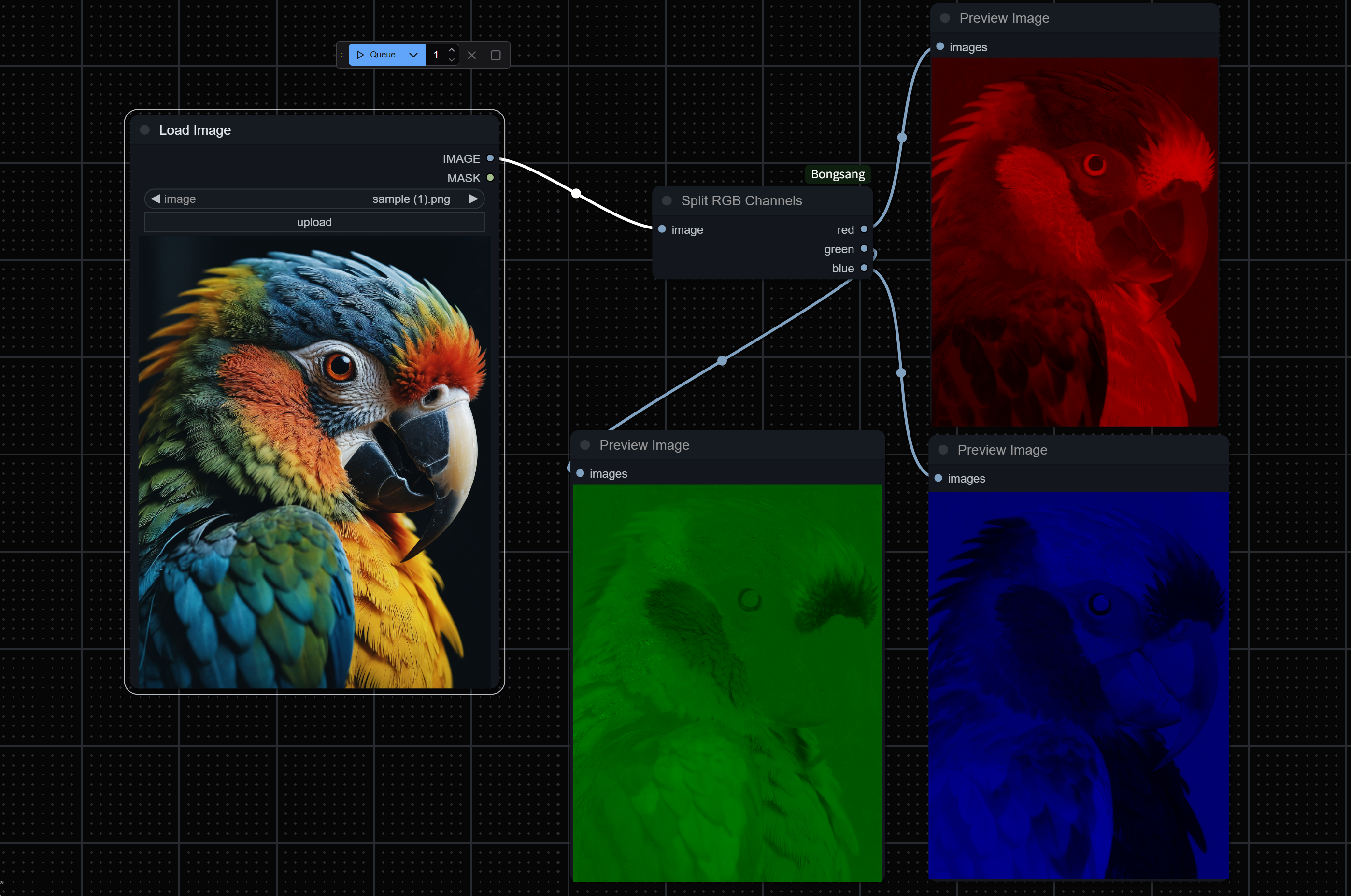Click the cancel current run X icon

(x=472, y=56)
